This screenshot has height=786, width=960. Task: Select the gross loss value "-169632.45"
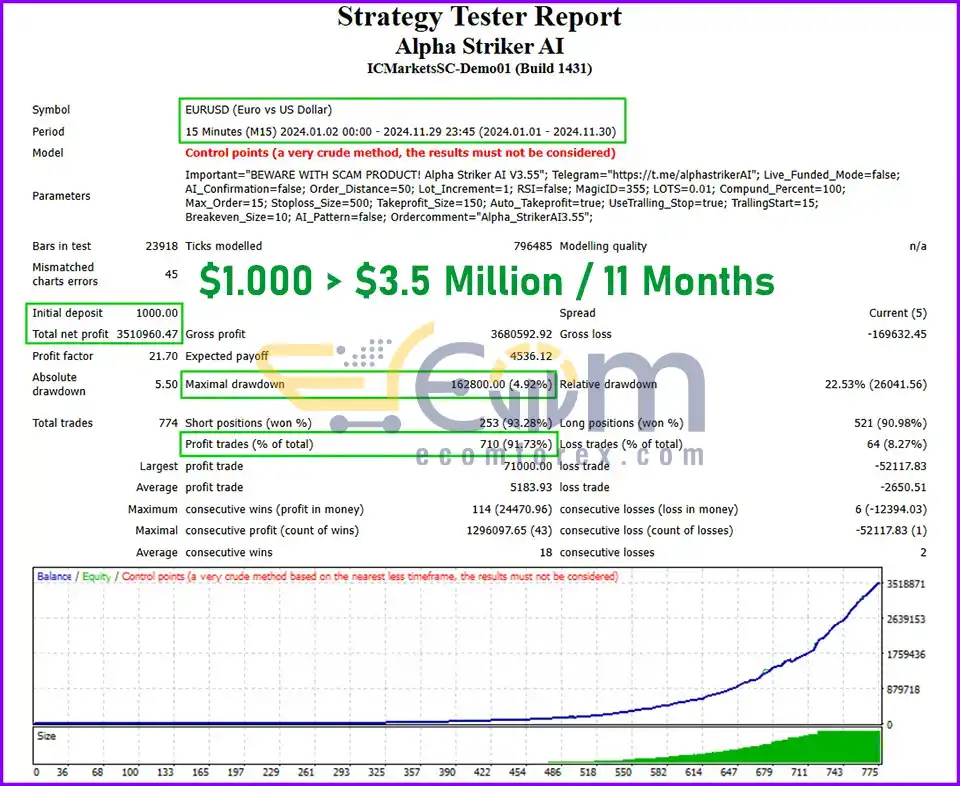pos(895,334)
